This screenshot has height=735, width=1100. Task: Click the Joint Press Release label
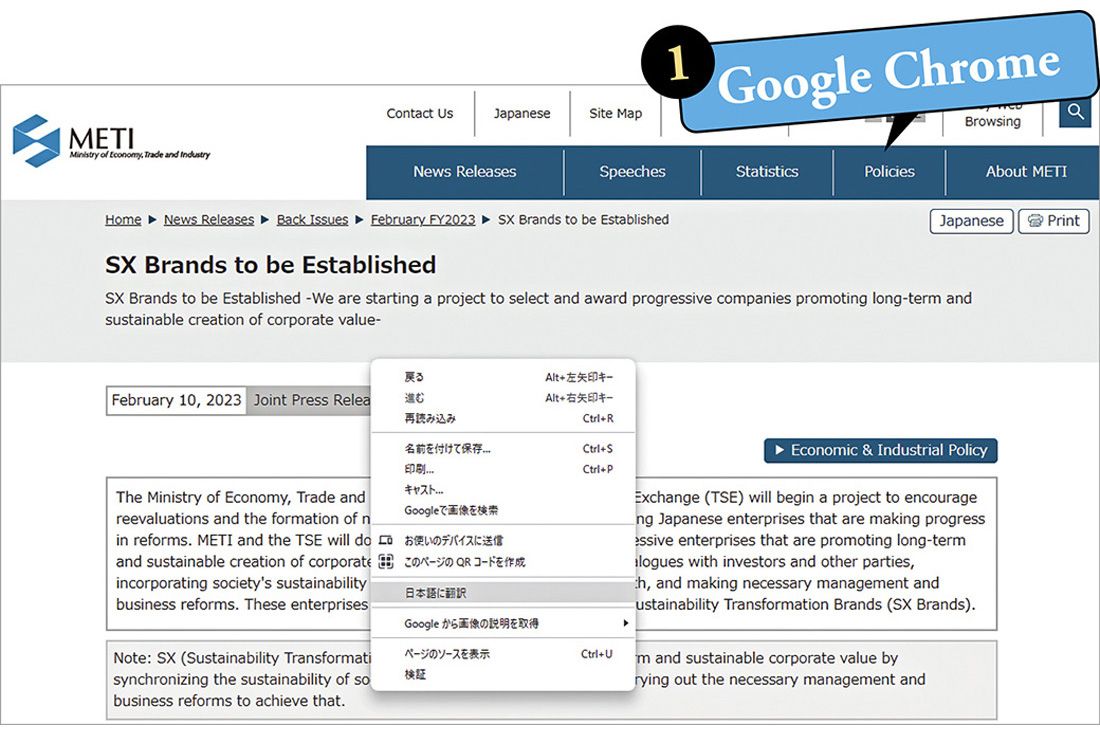311,400
